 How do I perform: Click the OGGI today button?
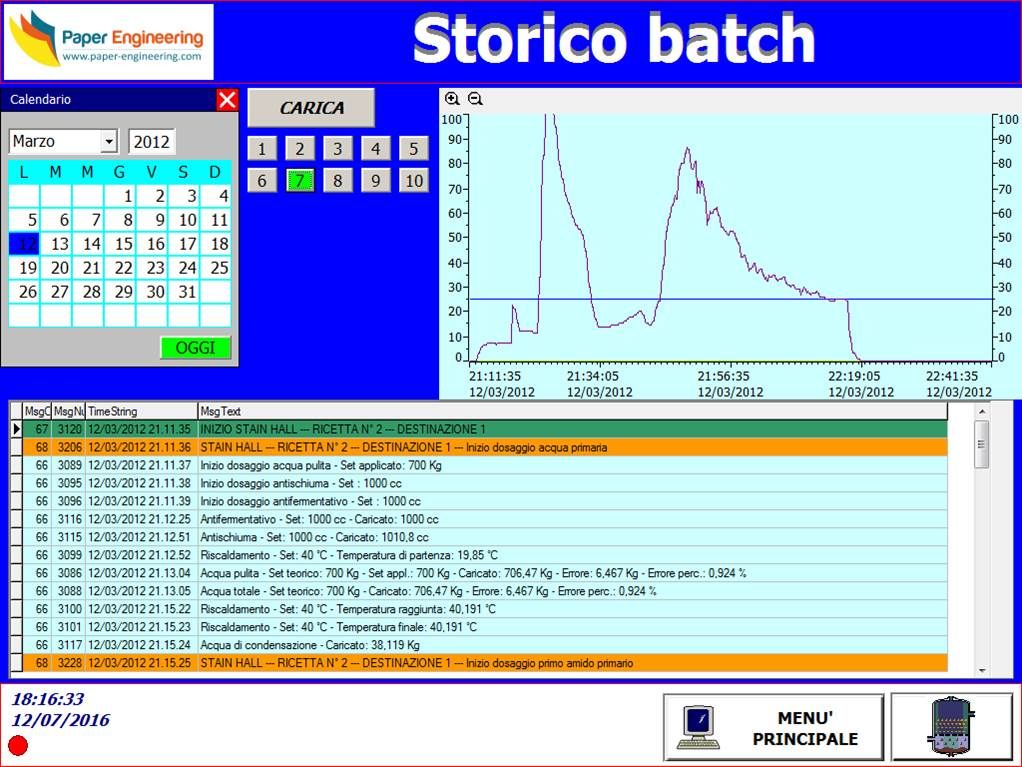[195, 348]
